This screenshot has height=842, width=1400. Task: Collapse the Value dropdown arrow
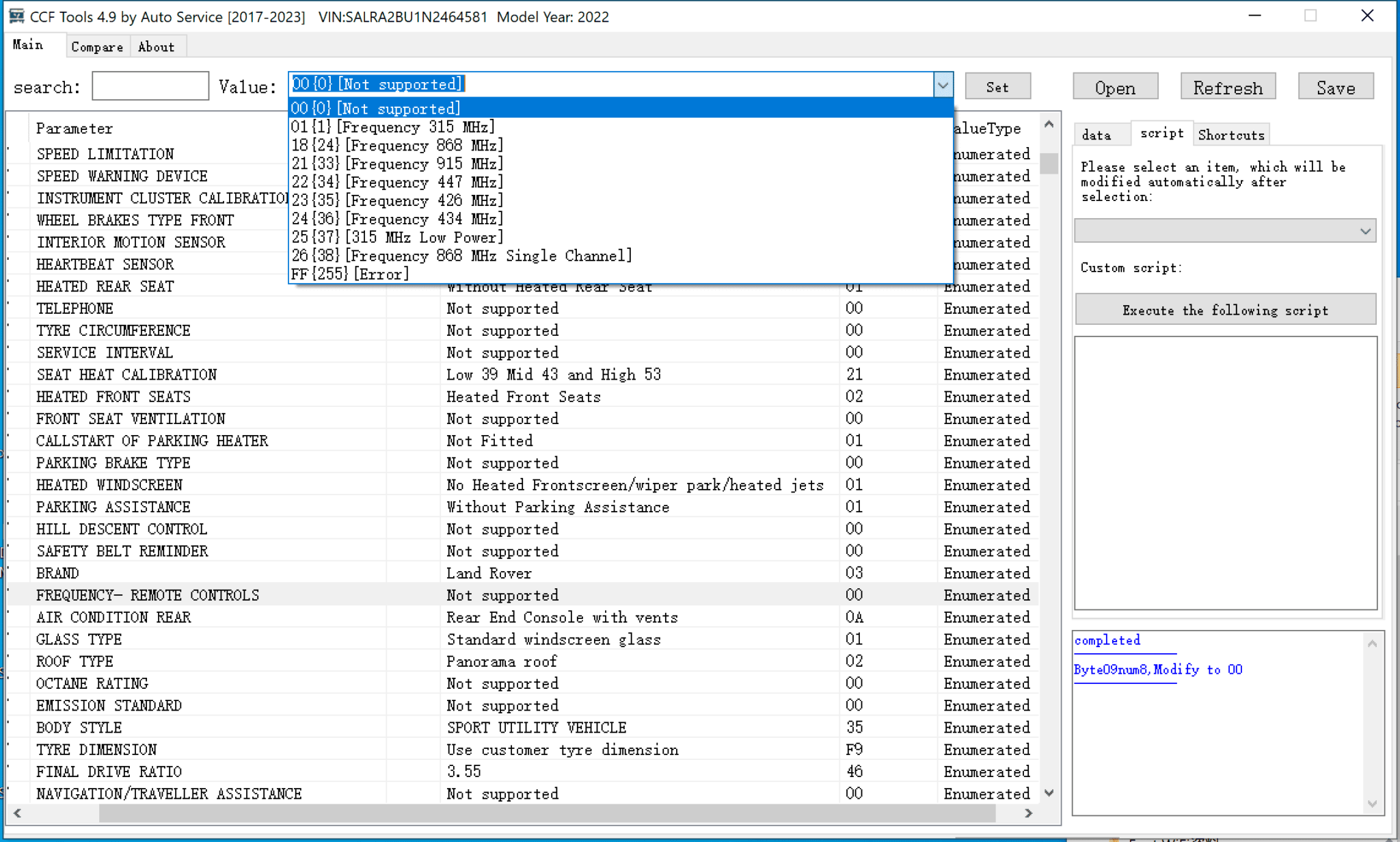click(943, 85)
